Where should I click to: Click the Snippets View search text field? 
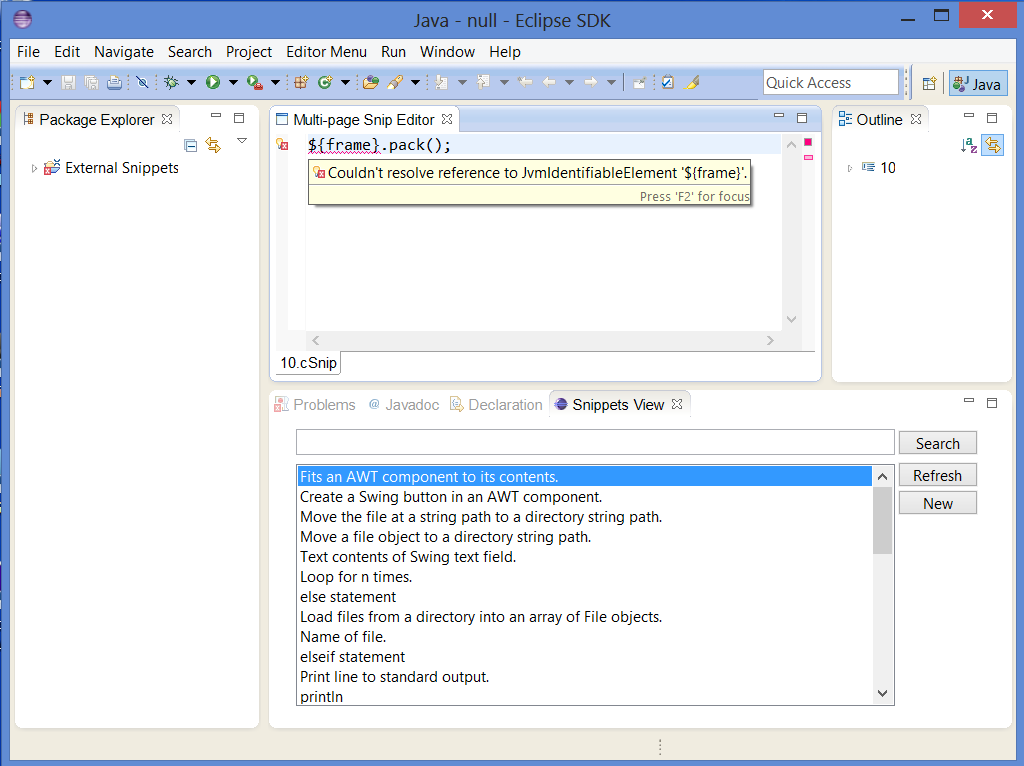coord(595,442)
